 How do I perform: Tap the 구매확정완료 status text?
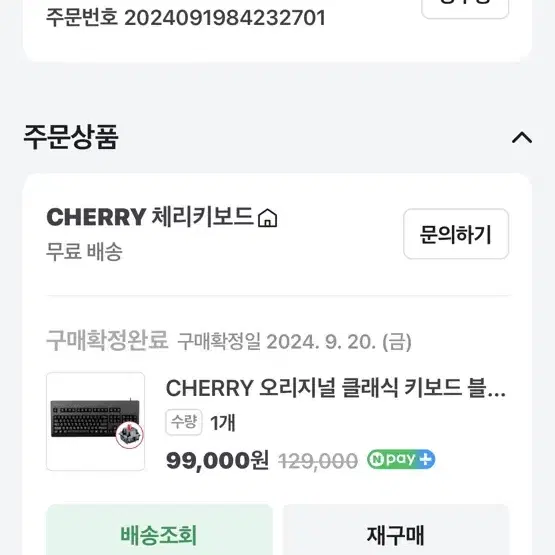pyautogui.click(x=107, y=340)
